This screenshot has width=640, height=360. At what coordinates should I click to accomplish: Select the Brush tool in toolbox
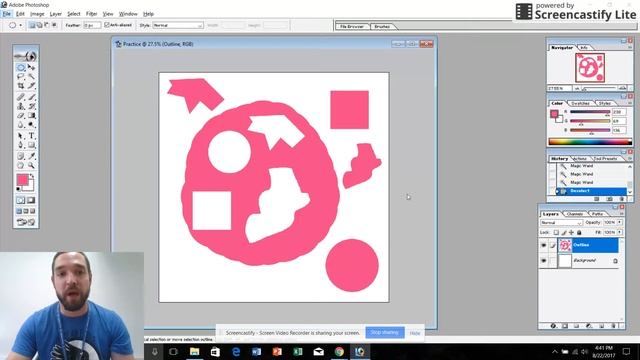pyautogui.click(x=31, y=97)
